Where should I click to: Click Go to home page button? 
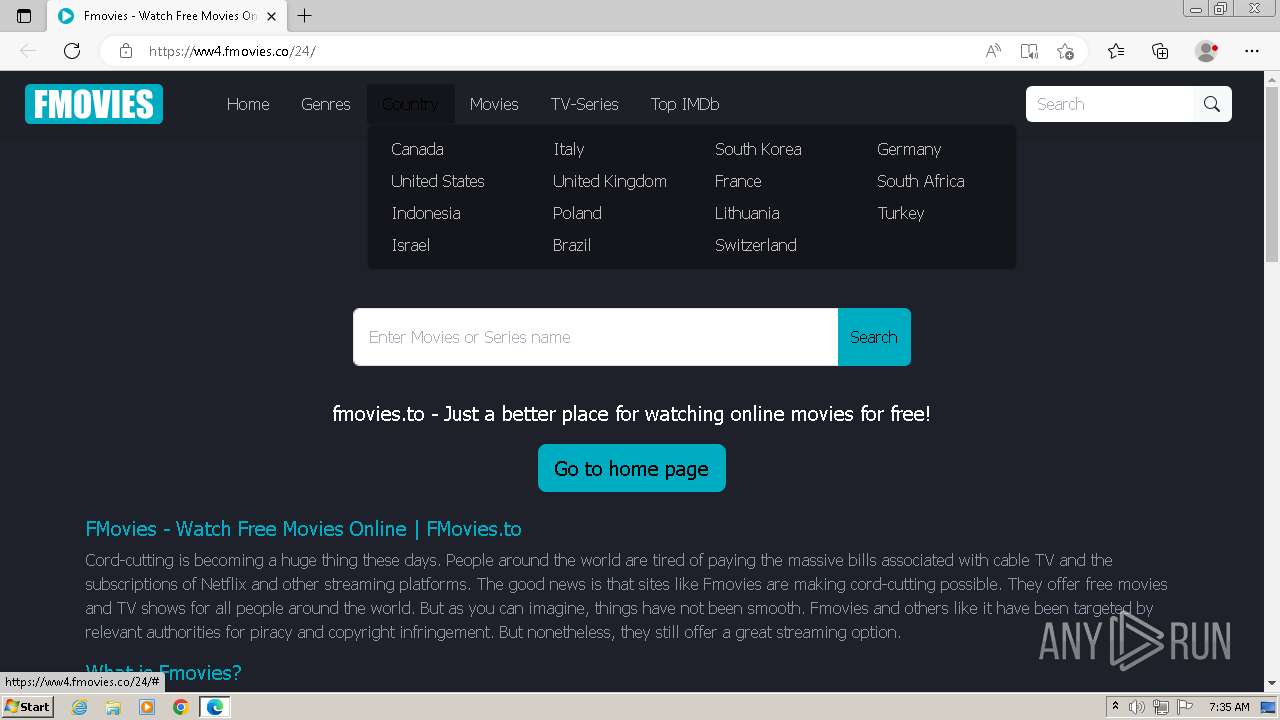pyautogui.click(x=632, y=468)
